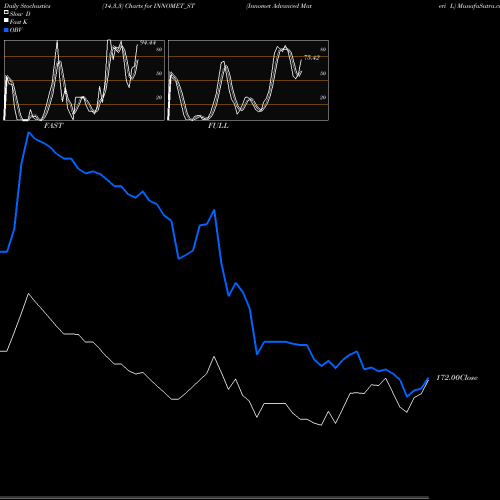Click the 73.42 value in FULL chart
The image size is (500, 500).
coord(312,58)
